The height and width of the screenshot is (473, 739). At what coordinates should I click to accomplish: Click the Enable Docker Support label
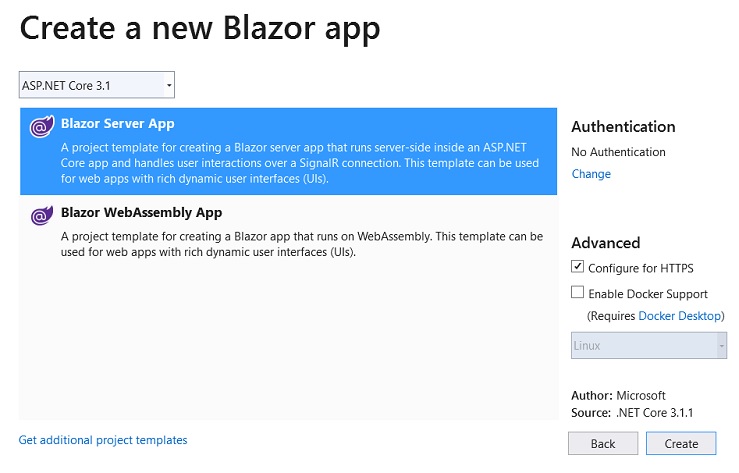[648, 294]
